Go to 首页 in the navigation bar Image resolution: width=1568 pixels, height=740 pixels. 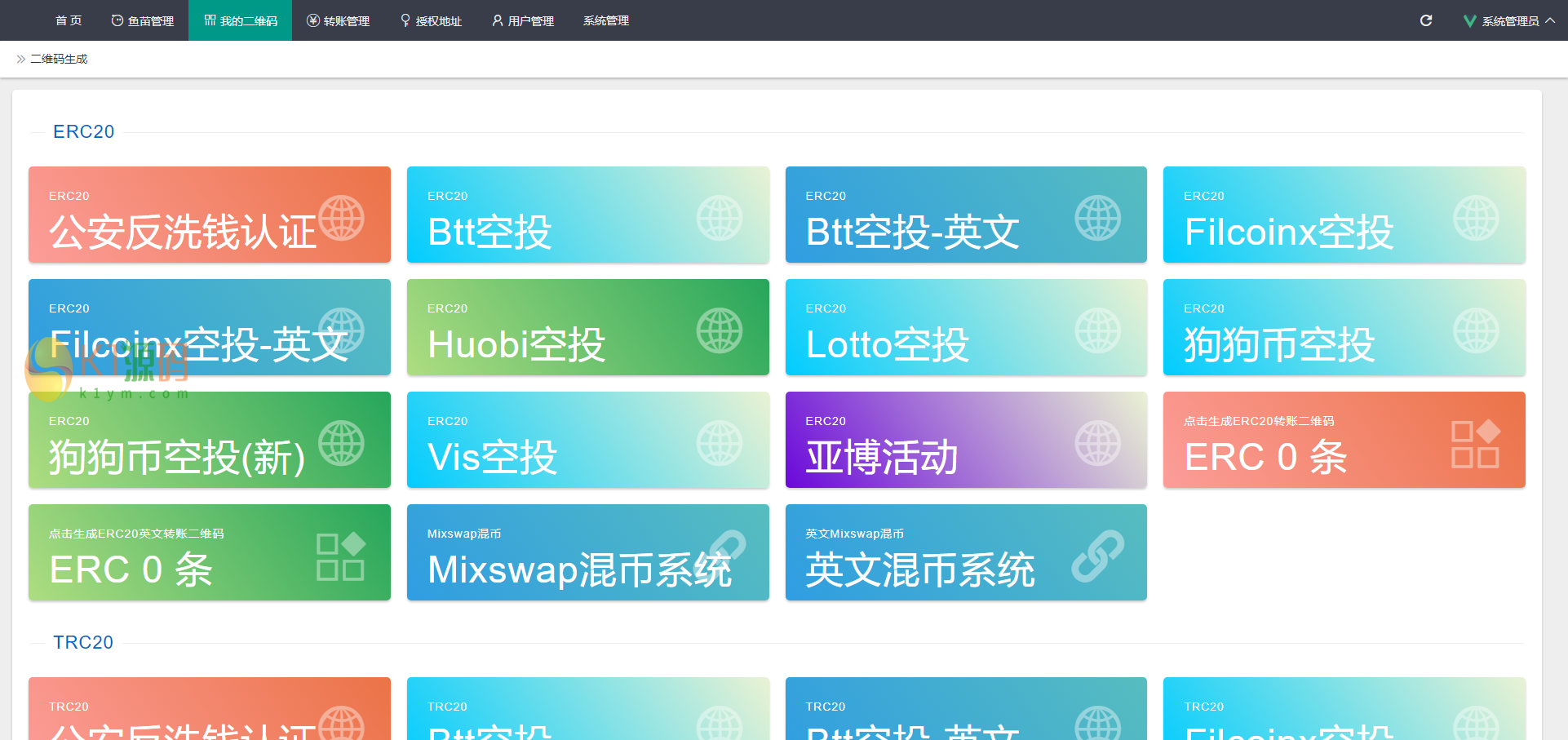[69, 20]
